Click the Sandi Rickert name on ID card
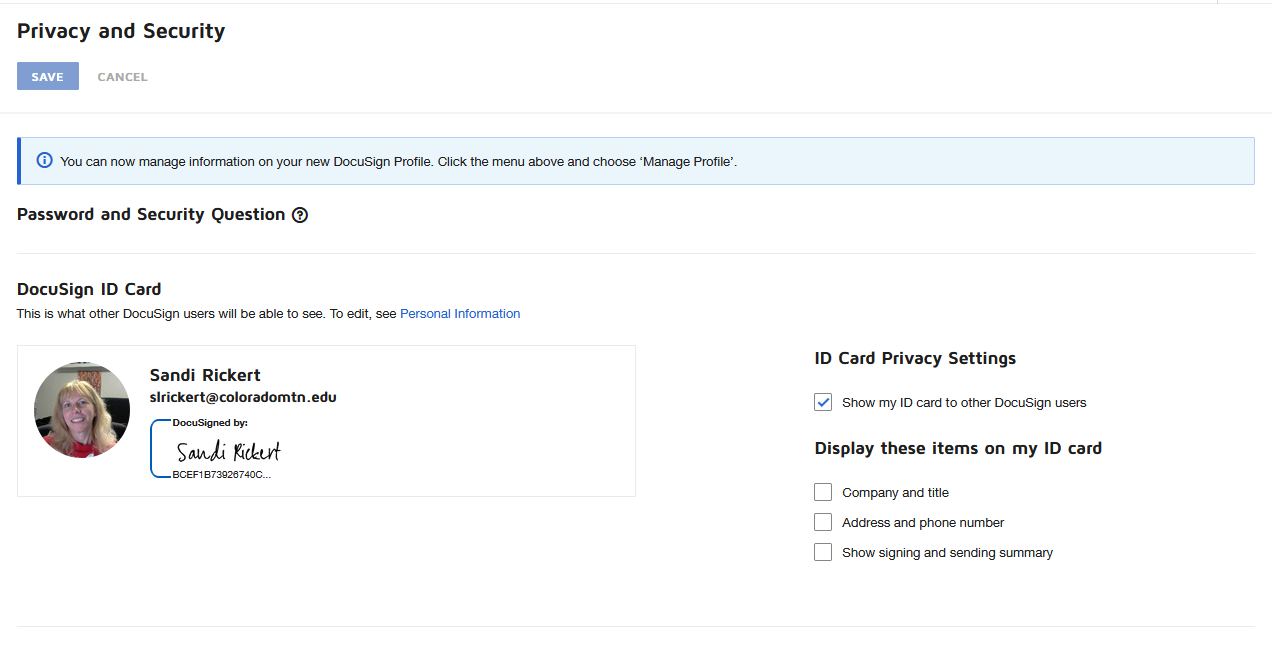 [x=205, y=375]
